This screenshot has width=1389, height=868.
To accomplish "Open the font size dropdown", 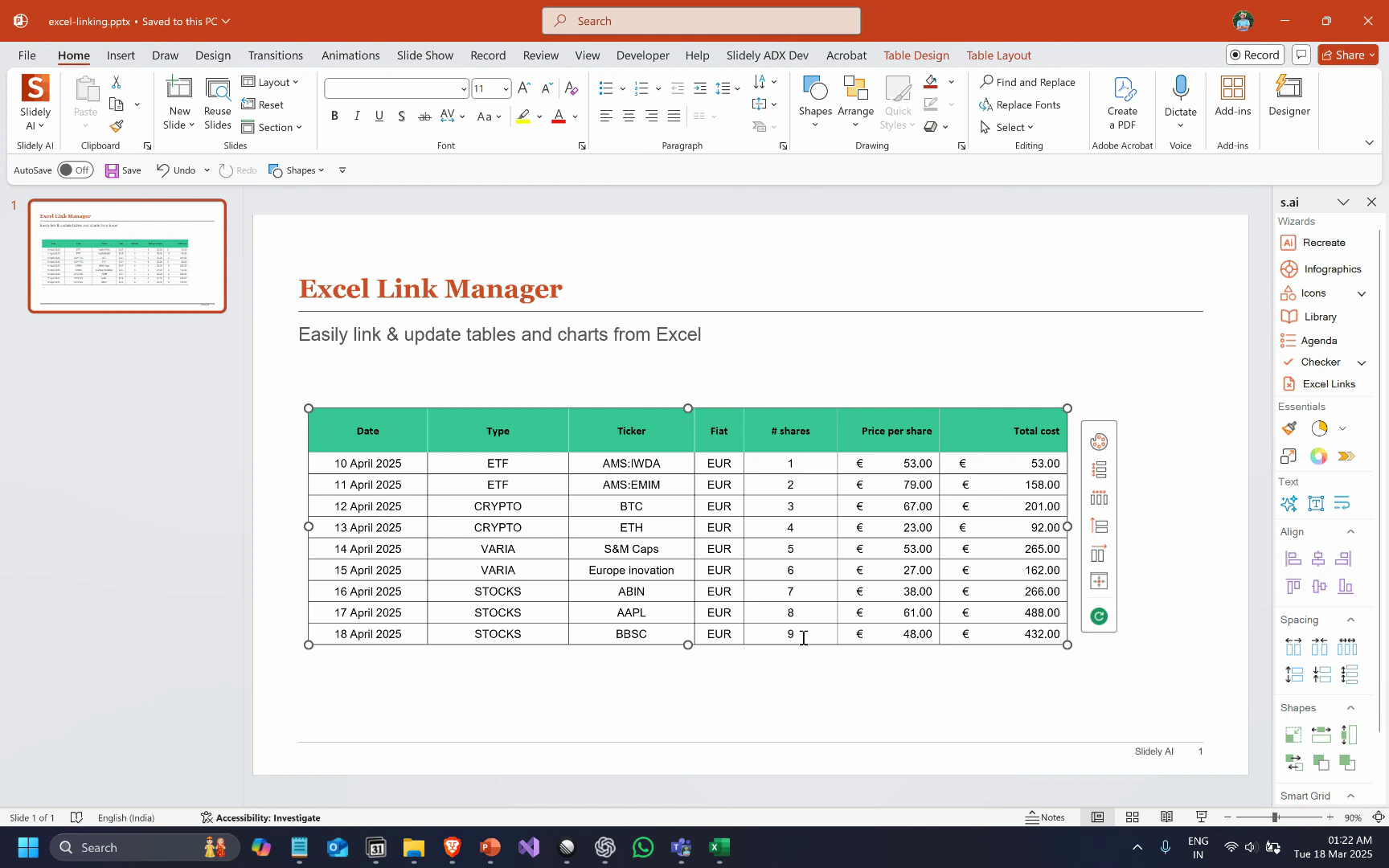I will click(505, 88).
